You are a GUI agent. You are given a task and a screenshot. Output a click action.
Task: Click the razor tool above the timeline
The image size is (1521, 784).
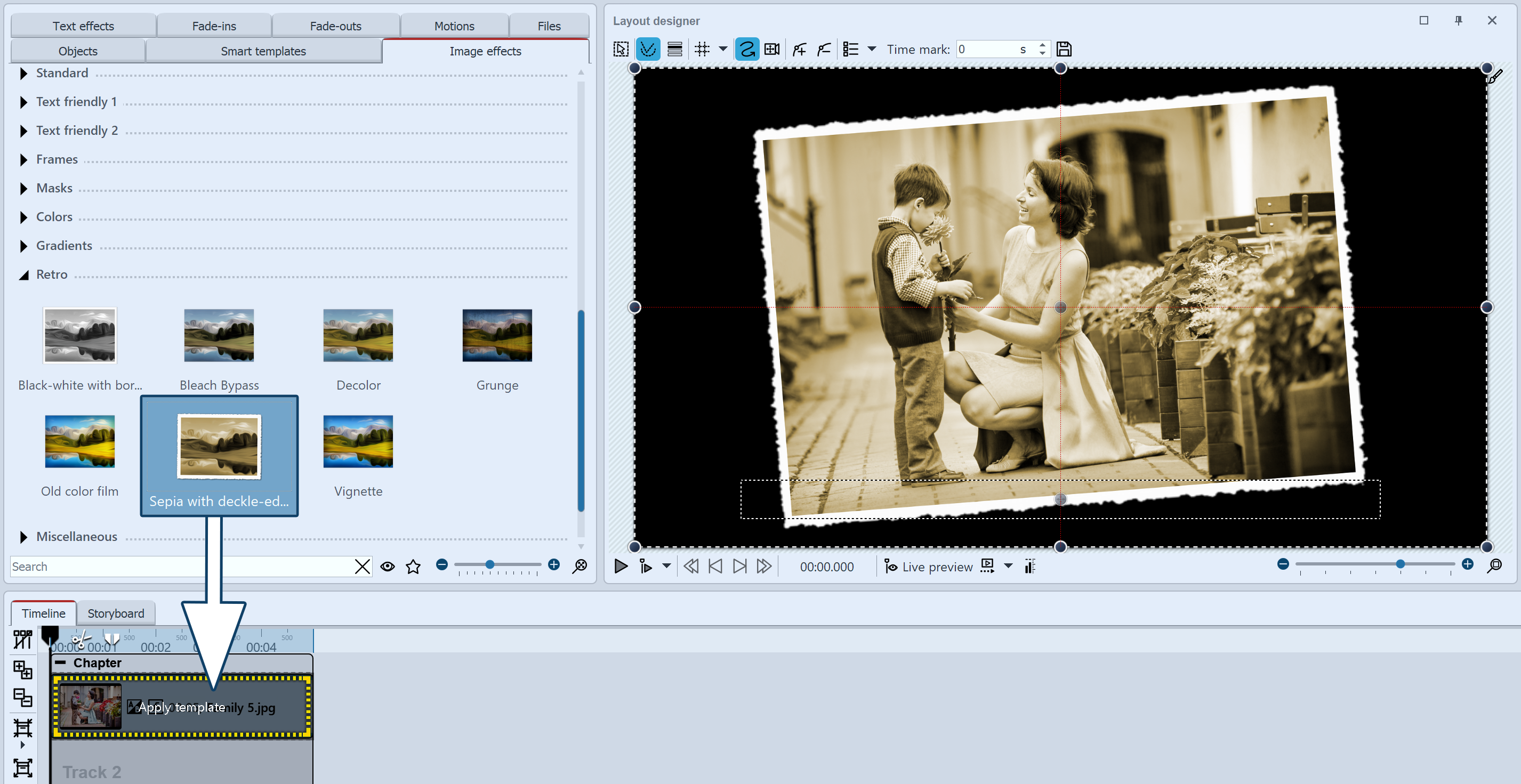click(x=81, y=639)
